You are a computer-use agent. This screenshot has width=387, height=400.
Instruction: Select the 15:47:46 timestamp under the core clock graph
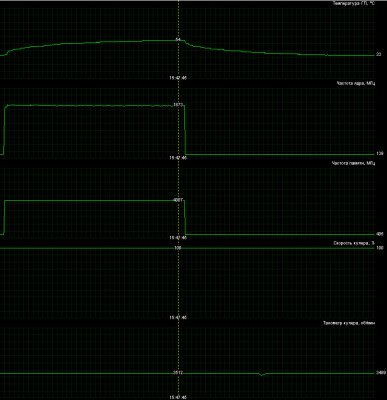point(178,158)
